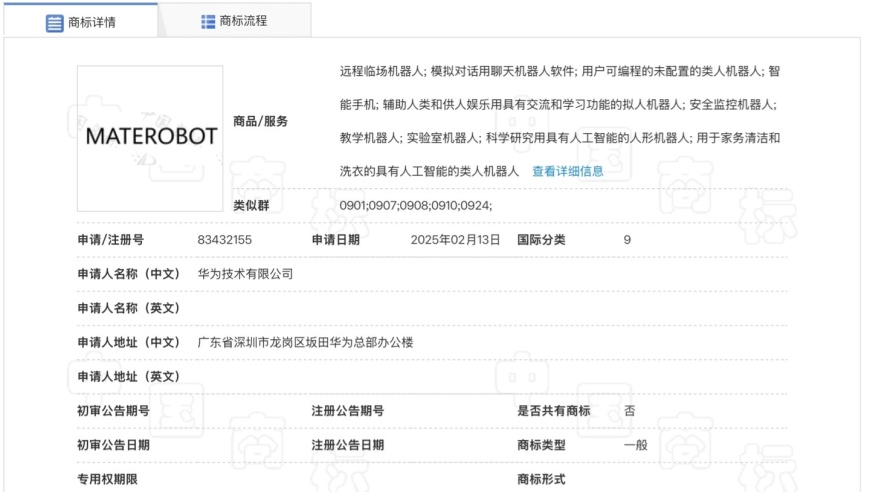This screenshot has height=492, width=870.
Task: Click the 专用权期限 label
Action: [x=107, y=479]
